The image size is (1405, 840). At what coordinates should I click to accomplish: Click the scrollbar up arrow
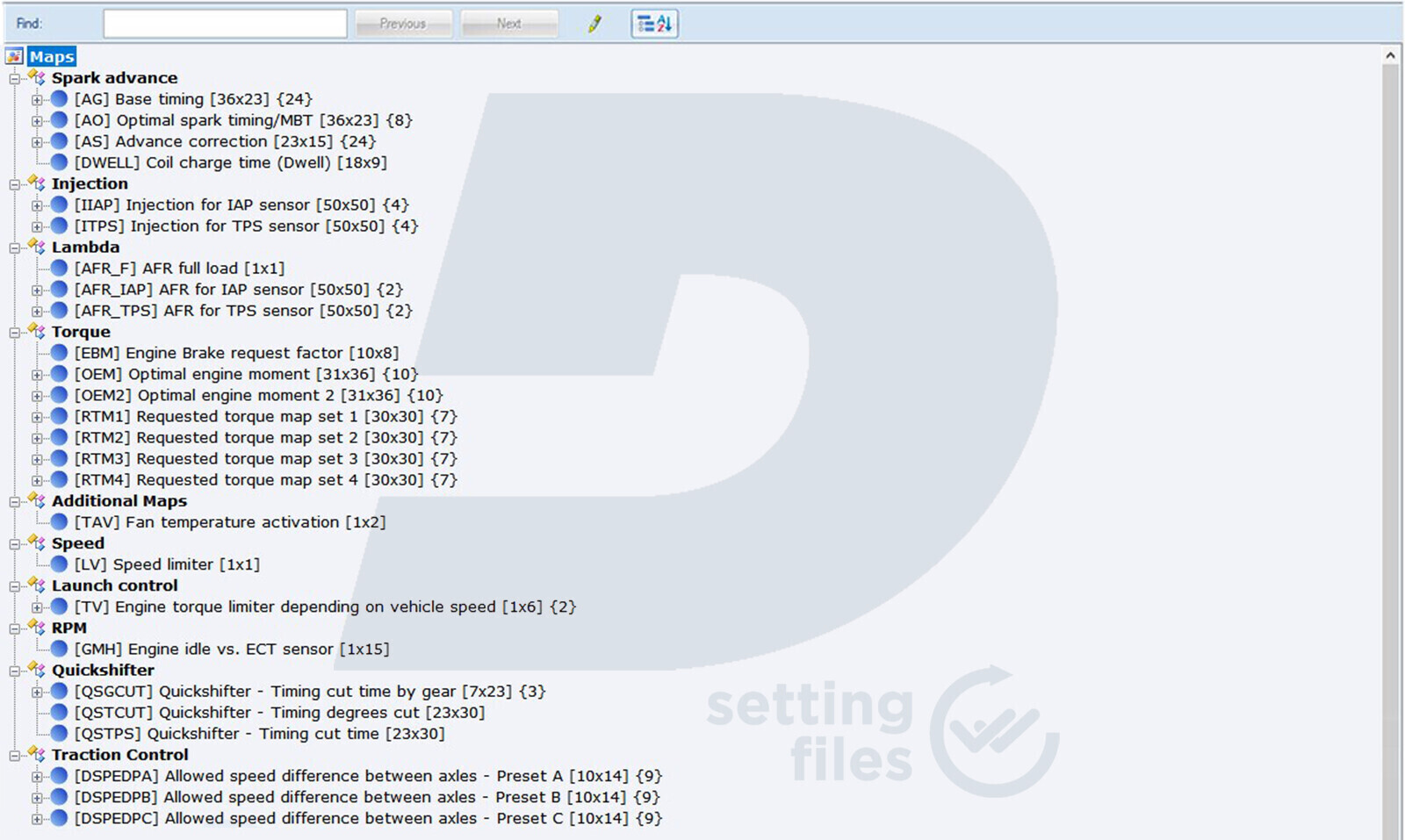(x=1390, y=55)
